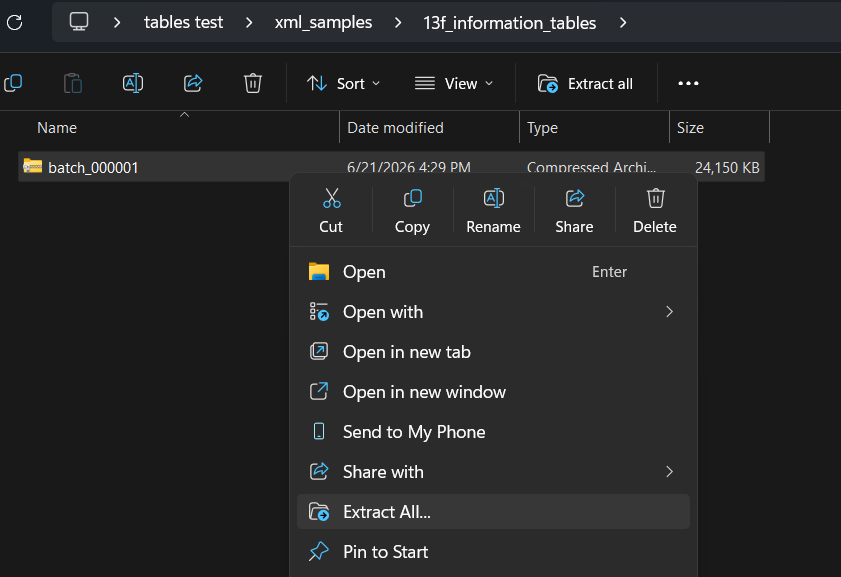
Task: Click the '24,150 KB' size cell
Action: click(x=727, y=168)
